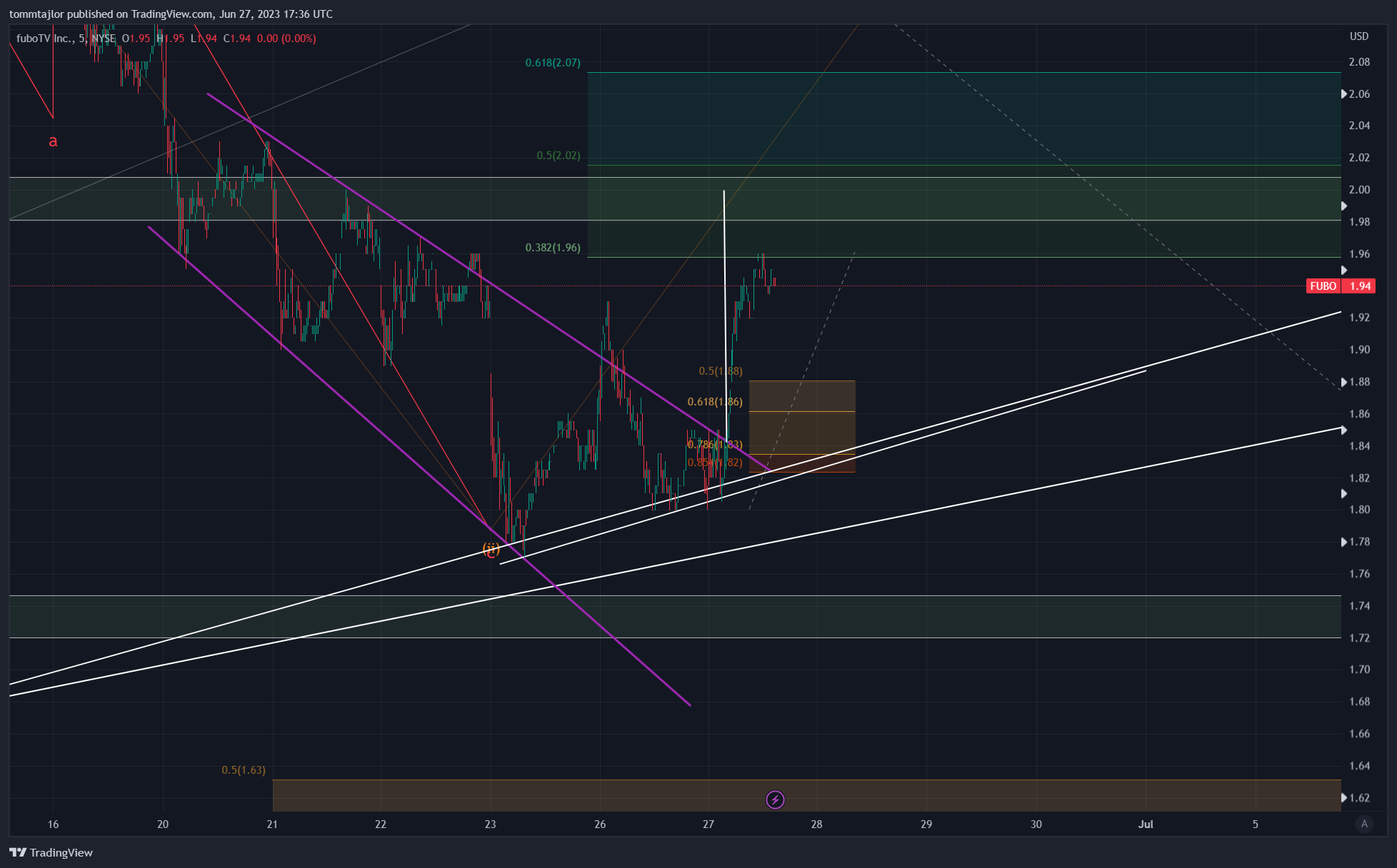Click the 1.74 price axis value

pos(1359,606)
